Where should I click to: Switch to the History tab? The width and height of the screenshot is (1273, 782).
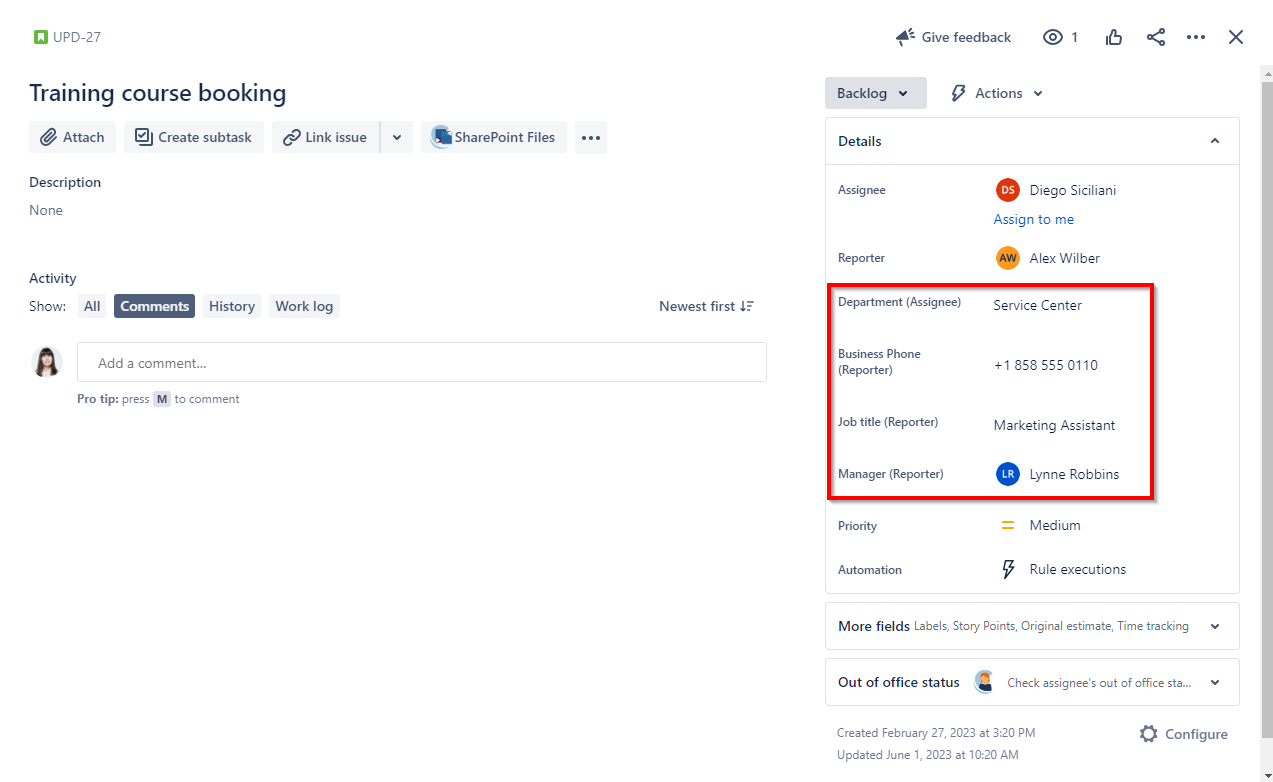coord(232,306)
